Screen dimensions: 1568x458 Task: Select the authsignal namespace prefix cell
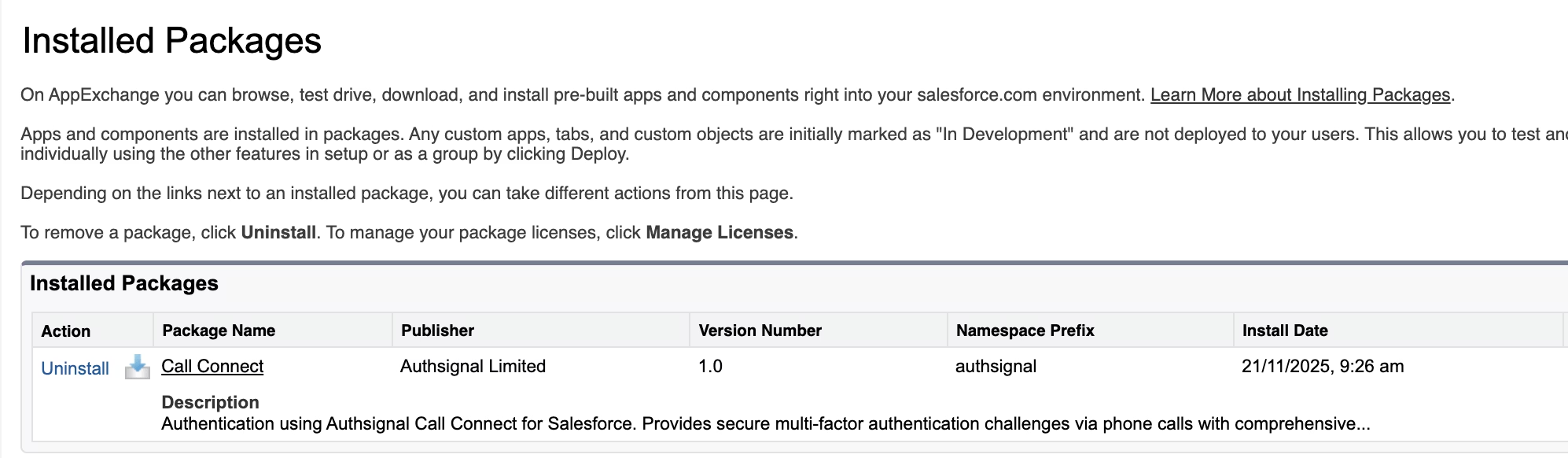996,366
